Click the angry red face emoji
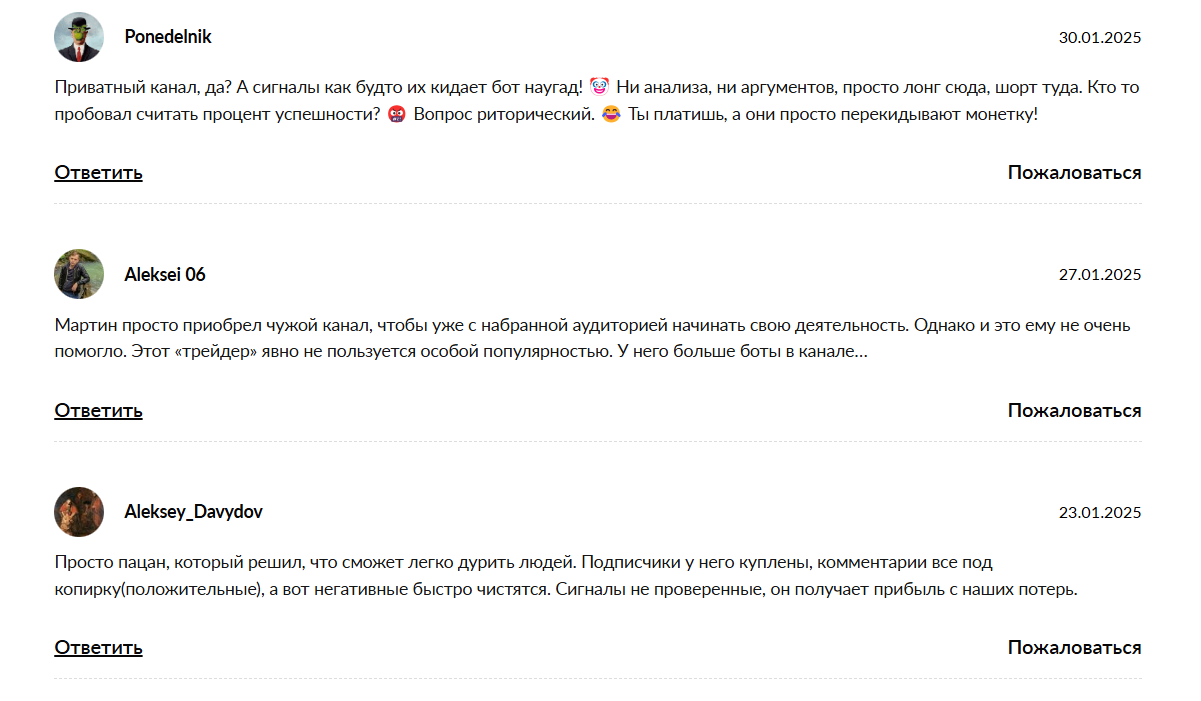1201x701 pixels. 396,114
